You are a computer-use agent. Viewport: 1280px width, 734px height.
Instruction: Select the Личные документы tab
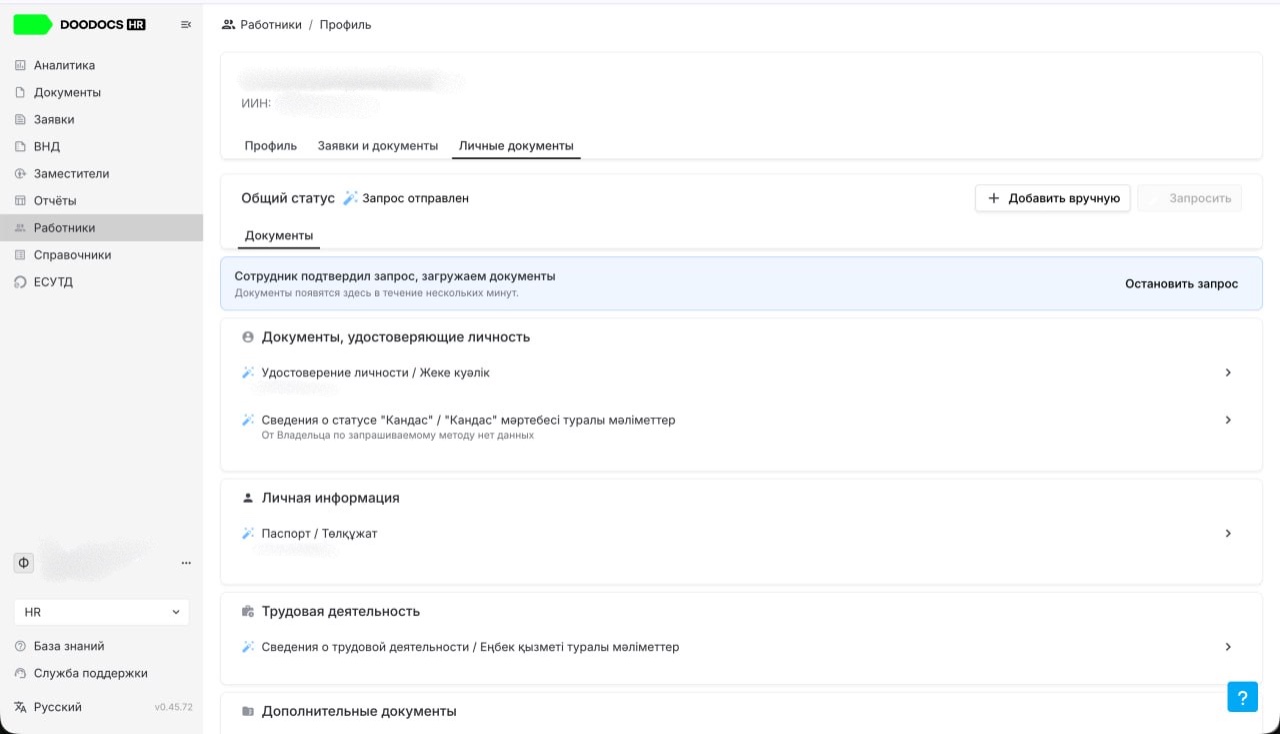click(x=516, y=146)
